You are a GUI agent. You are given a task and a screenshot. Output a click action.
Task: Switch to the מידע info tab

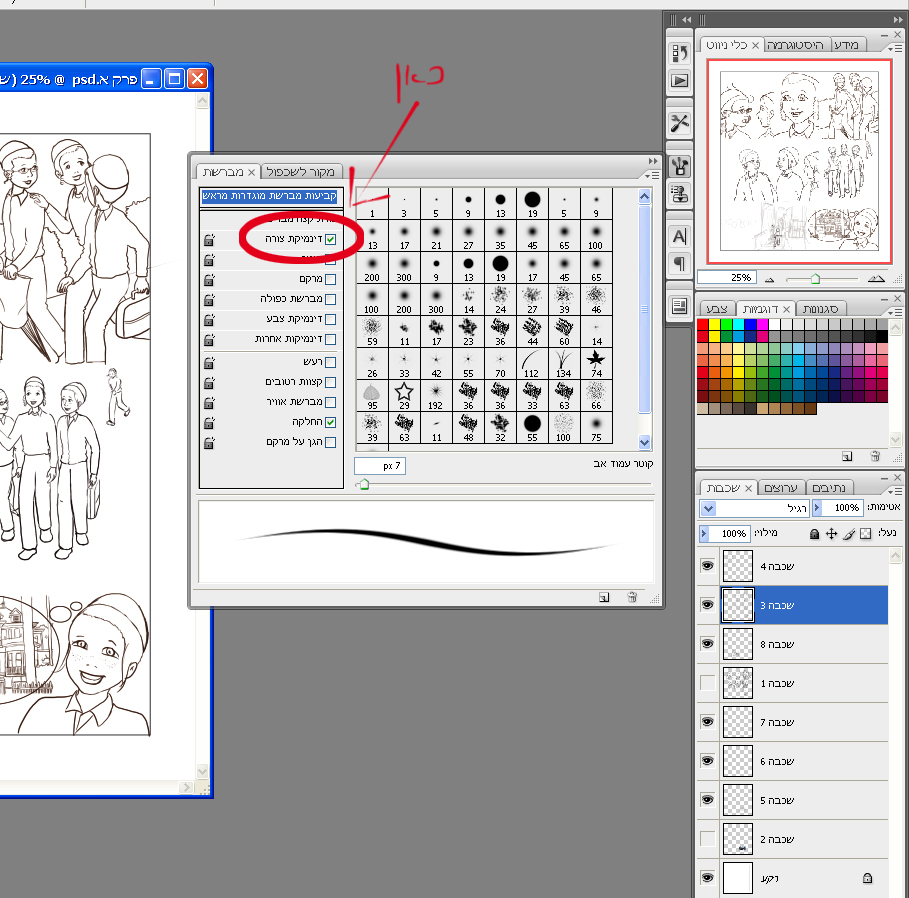[846, 45]
